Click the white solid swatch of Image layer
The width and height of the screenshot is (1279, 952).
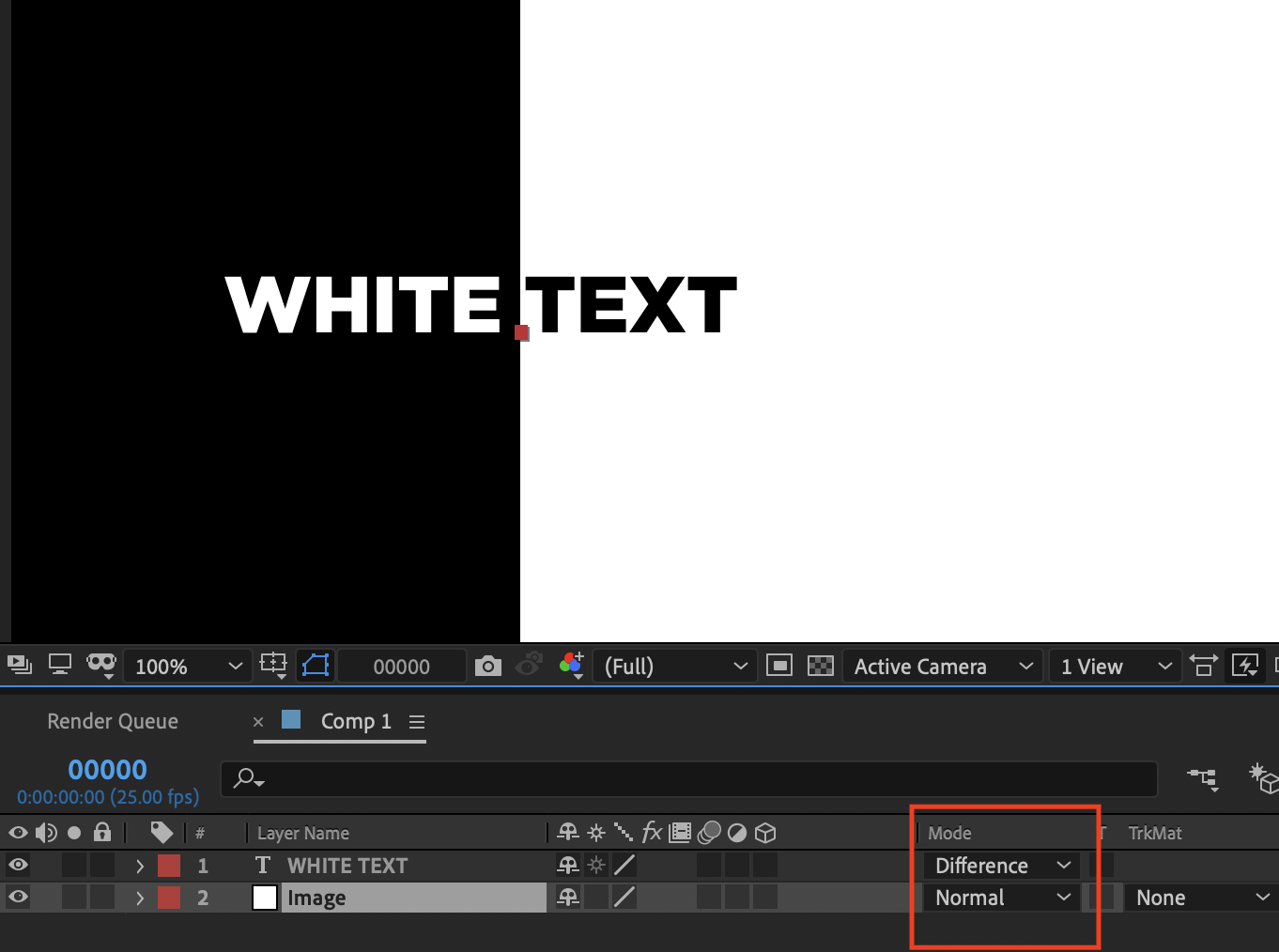coord(265,898)
